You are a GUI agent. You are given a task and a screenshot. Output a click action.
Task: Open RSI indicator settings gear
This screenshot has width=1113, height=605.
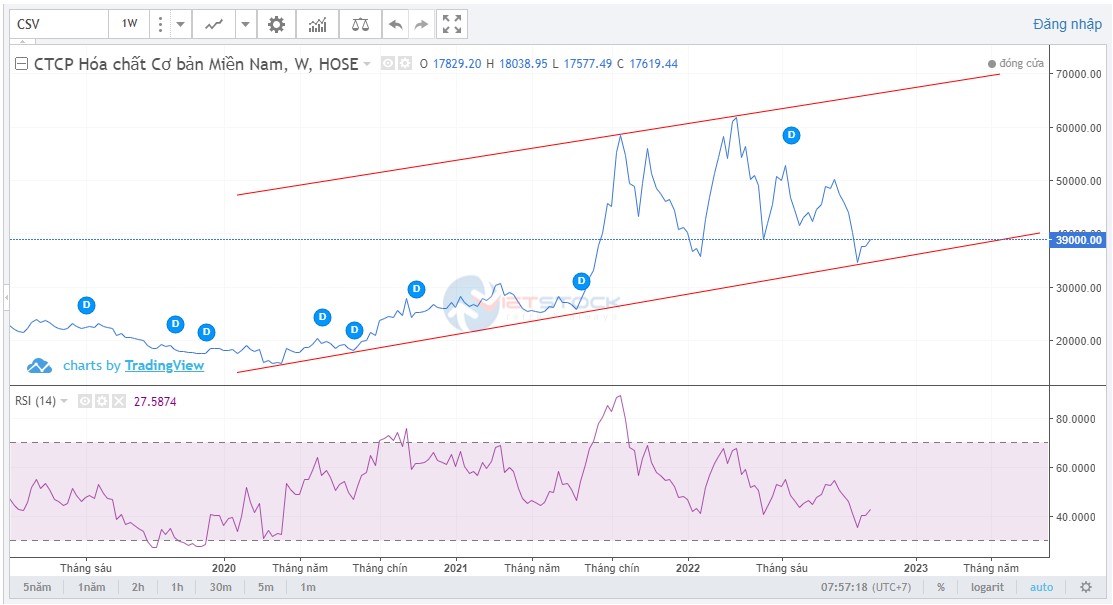pos(102,401)
